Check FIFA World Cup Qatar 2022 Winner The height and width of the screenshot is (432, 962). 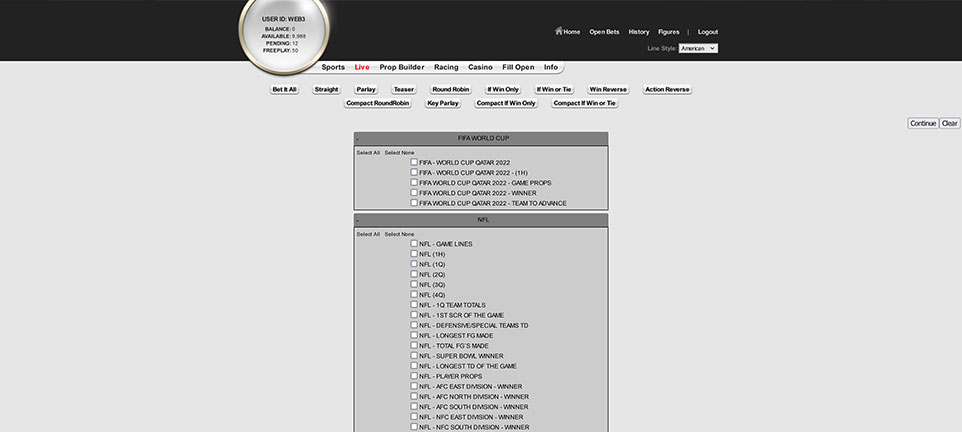414,193
